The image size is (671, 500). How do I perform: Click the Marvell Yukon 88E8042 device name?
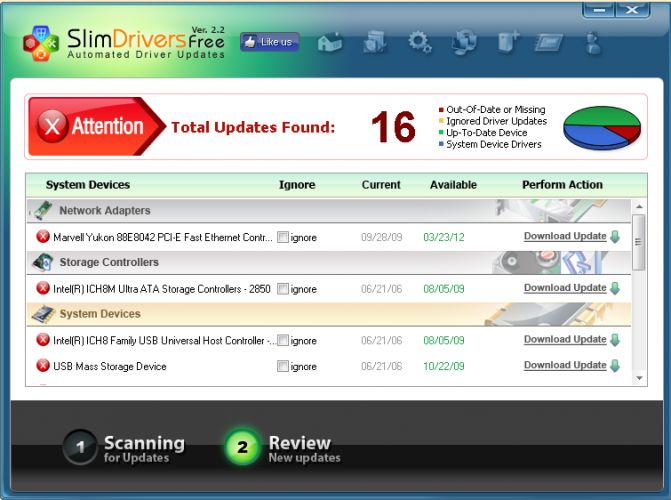click(x=163, y=237)
